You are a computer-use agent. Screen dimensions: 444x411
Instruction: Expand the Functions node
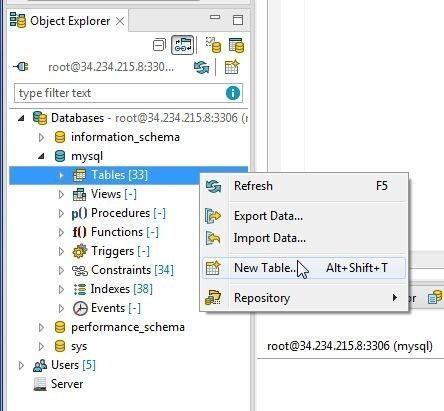tap(61, 232)
